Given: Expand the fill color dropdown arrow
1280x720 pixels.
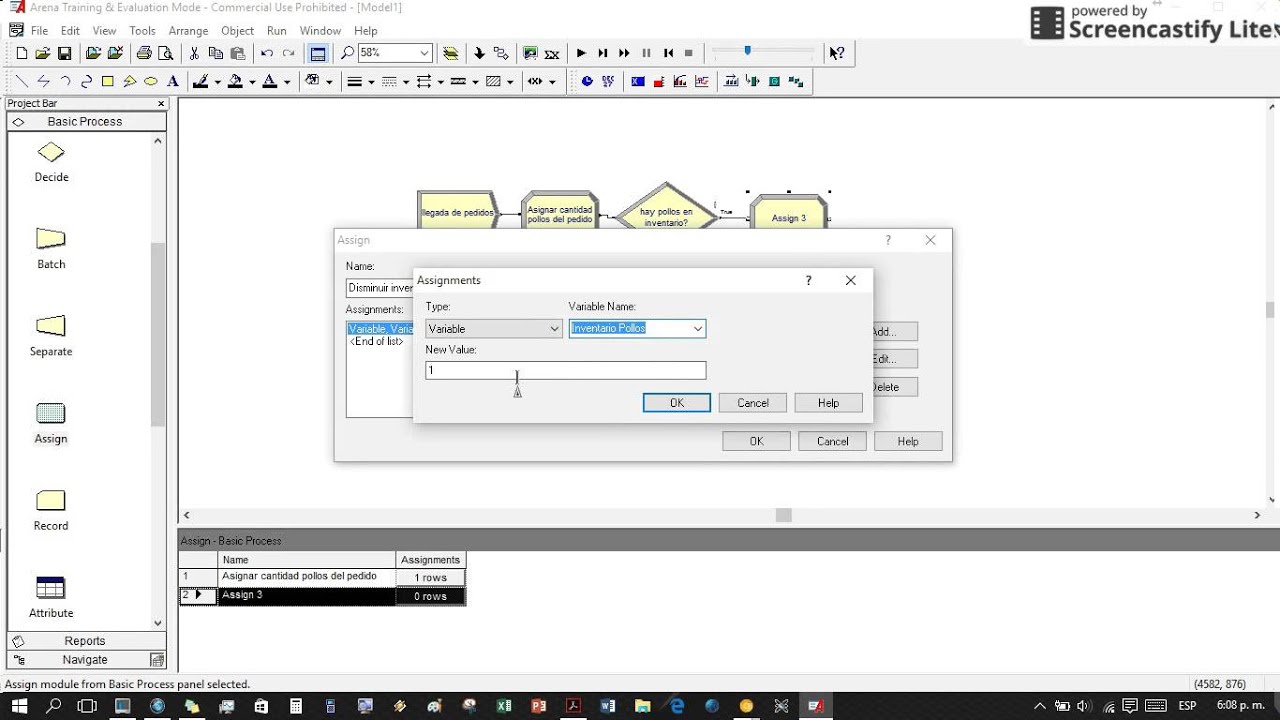Looking at the screenshot, I should [252, 82].
